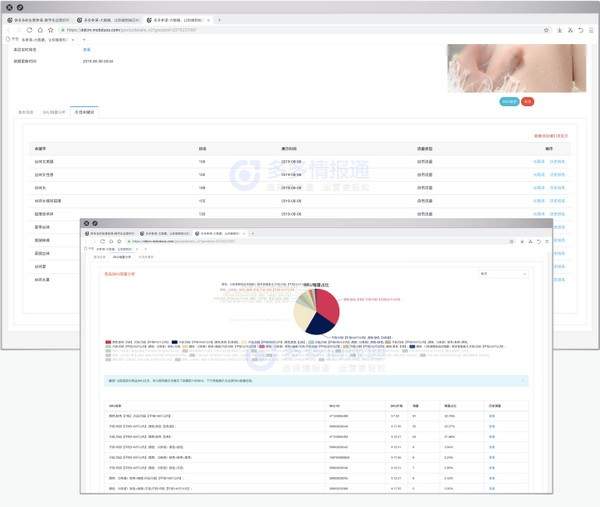Click the red button below the product image
Viewport: 600px width, 507px height.
(528, 101)
